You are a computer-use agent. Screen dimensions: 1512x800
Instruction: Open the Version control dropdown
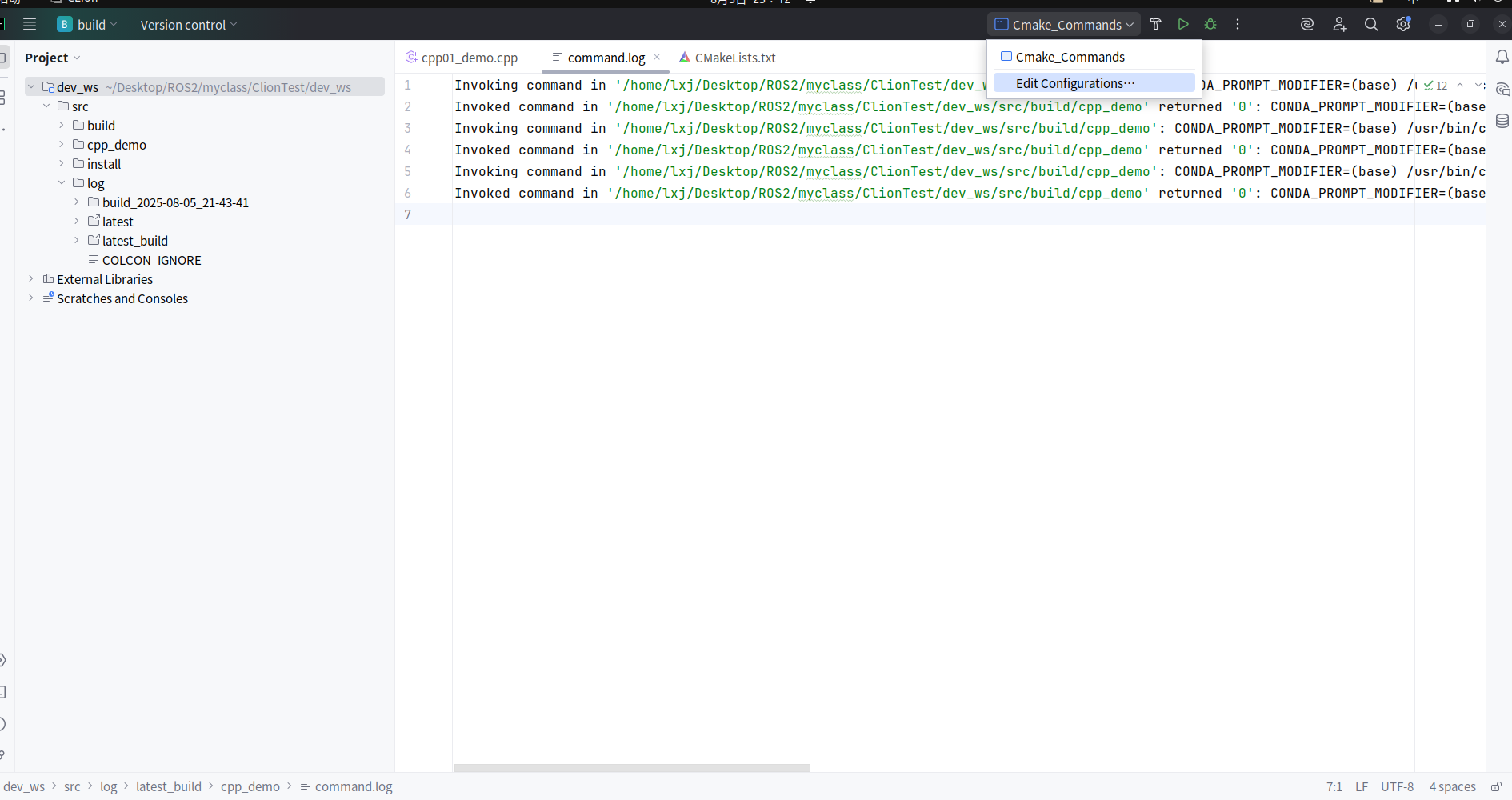(189, 25)
